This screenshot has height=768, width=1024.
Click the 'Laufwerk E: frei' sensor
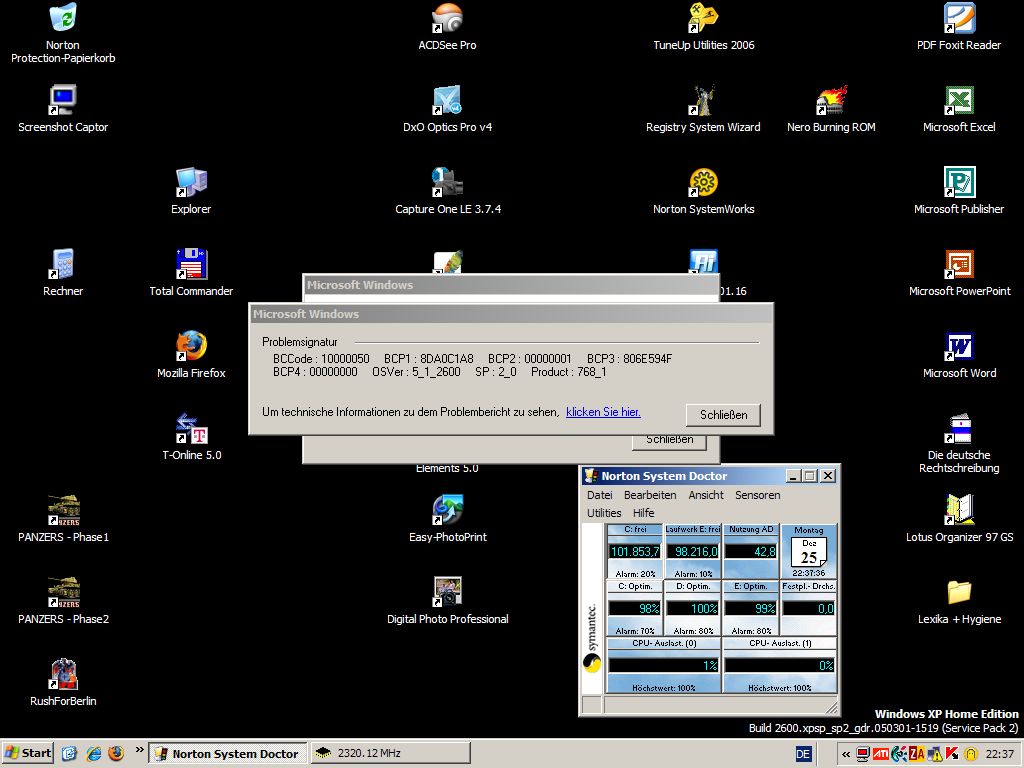(x=693, y=551)
